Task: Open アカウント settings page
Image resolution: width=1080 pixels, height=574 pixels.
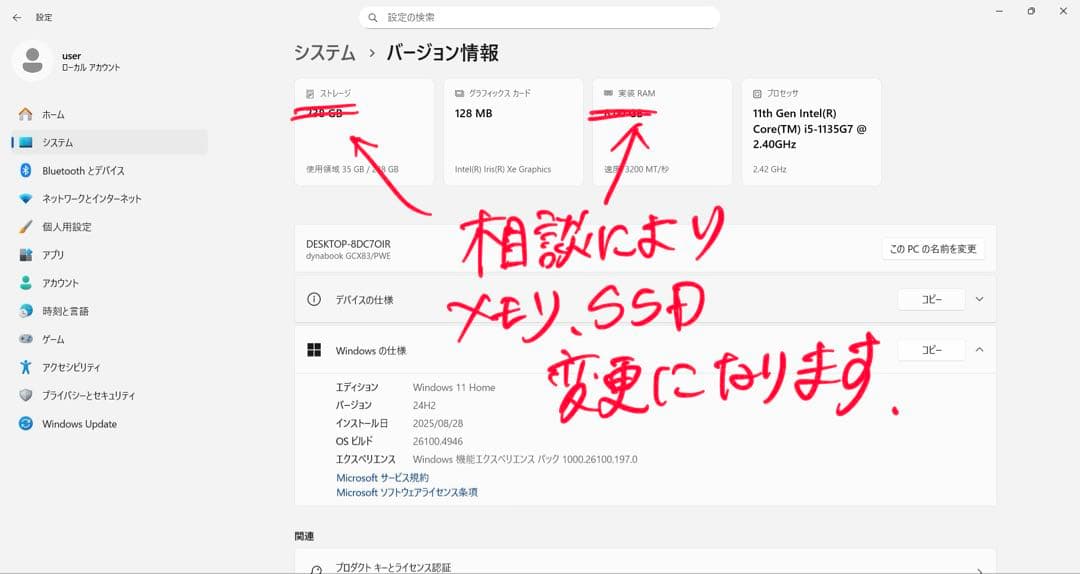Action: 110,283
